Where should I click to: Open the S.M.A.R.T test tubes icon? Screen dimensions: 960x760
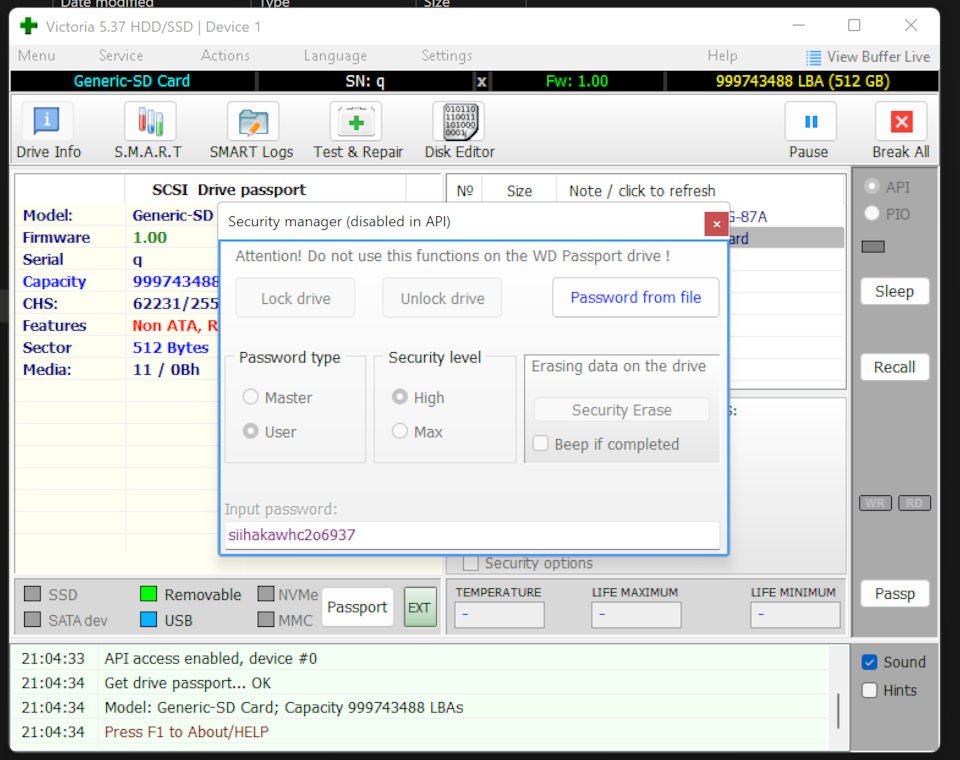pyautogui.click(x=150, y=121)
